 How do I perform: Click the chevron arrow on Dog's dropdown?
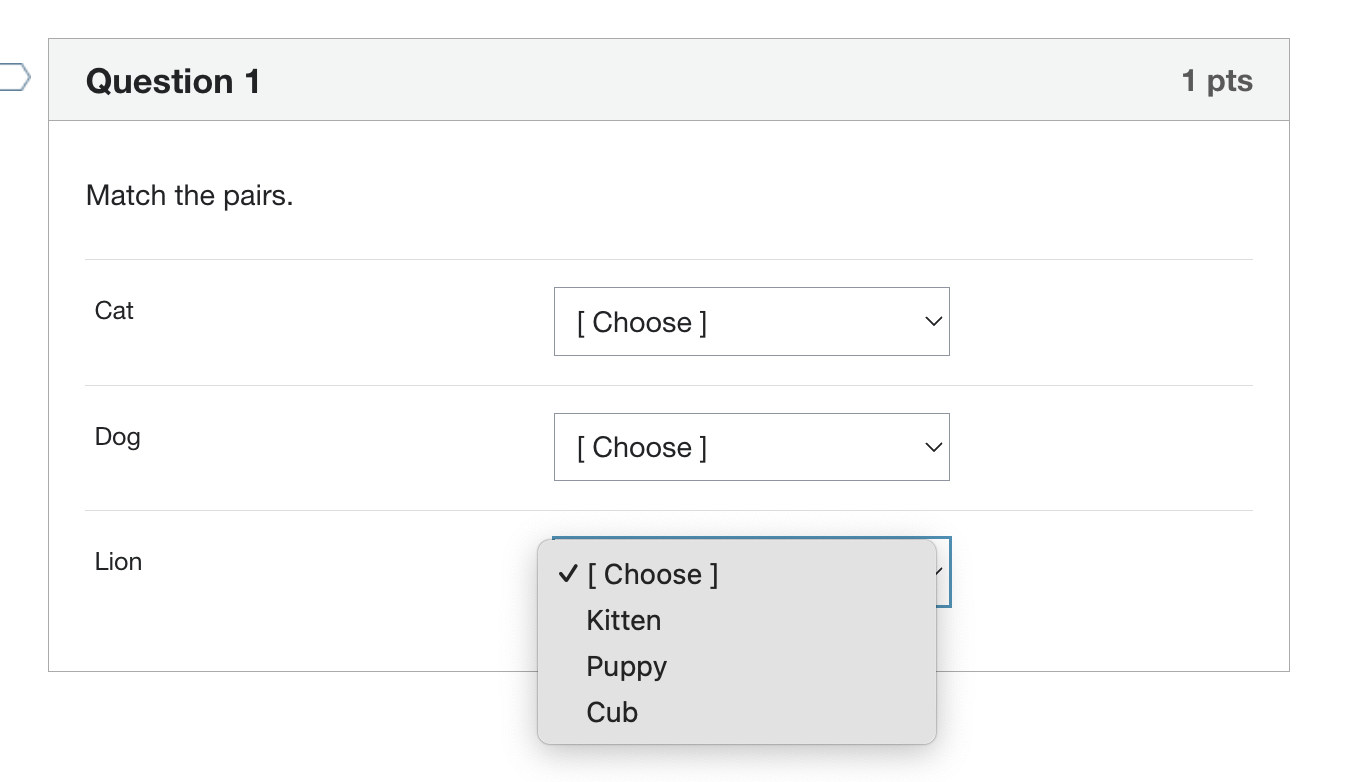(x=932, y=447)
